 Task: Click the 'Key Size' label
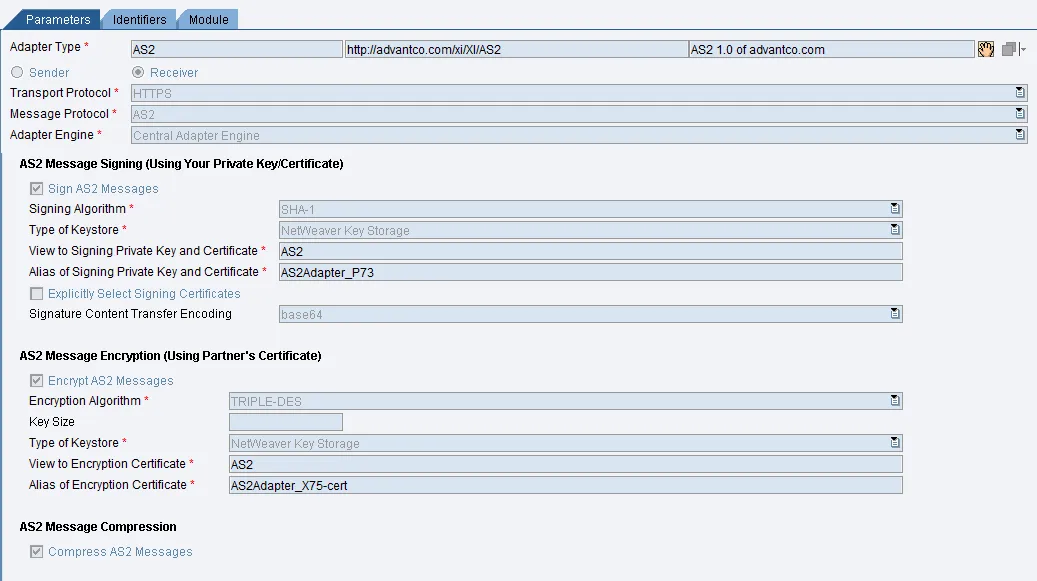pos(52,422)
